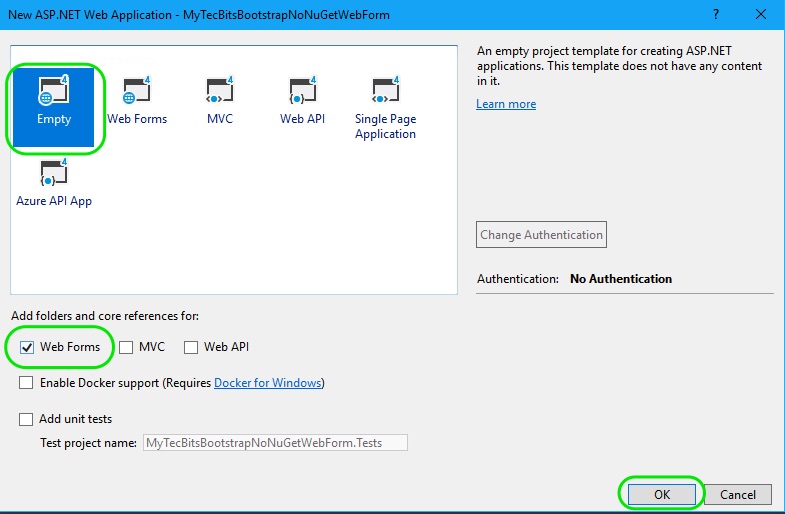
Task: Click the Single Page Application label text
Action: point(385,126)
